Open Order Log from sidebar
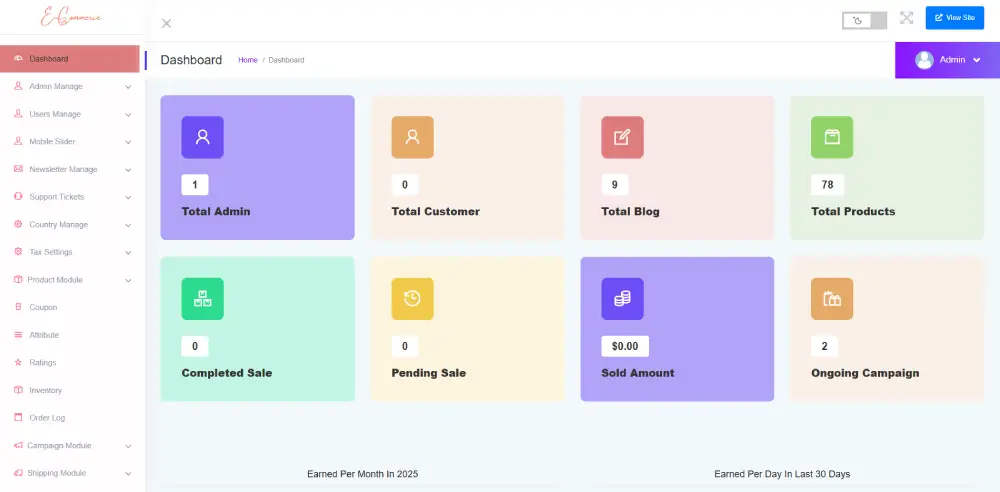 coord(47,418)
